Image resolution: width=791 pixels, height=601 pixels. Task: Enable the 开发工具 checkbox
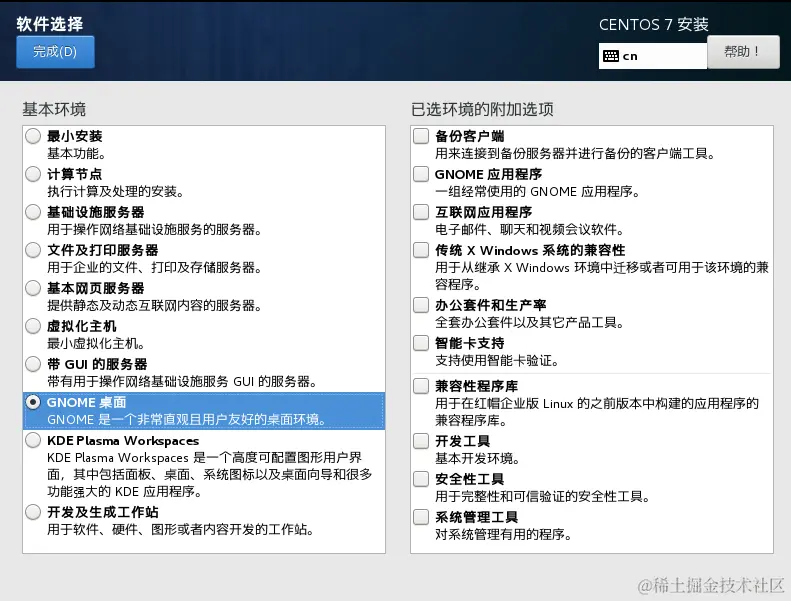(421, 441)
